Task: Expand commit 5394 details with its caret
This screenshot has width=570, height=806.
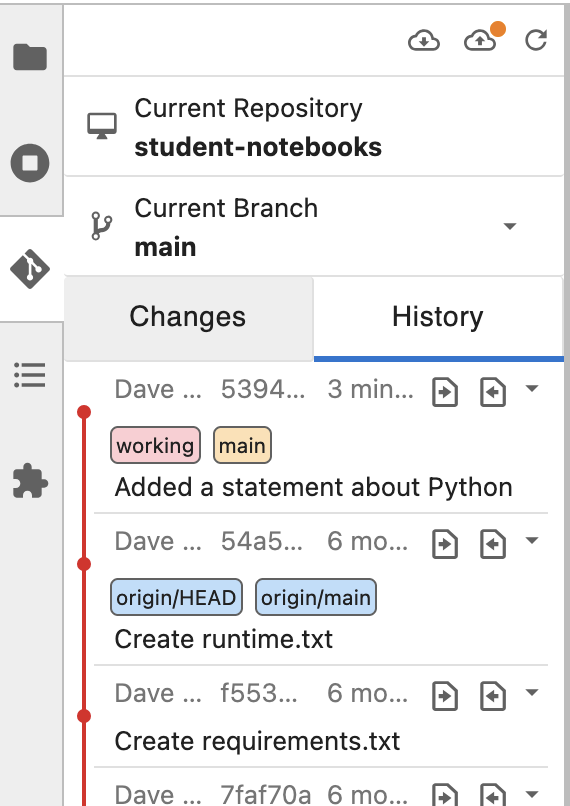Action: click(532, 389)
